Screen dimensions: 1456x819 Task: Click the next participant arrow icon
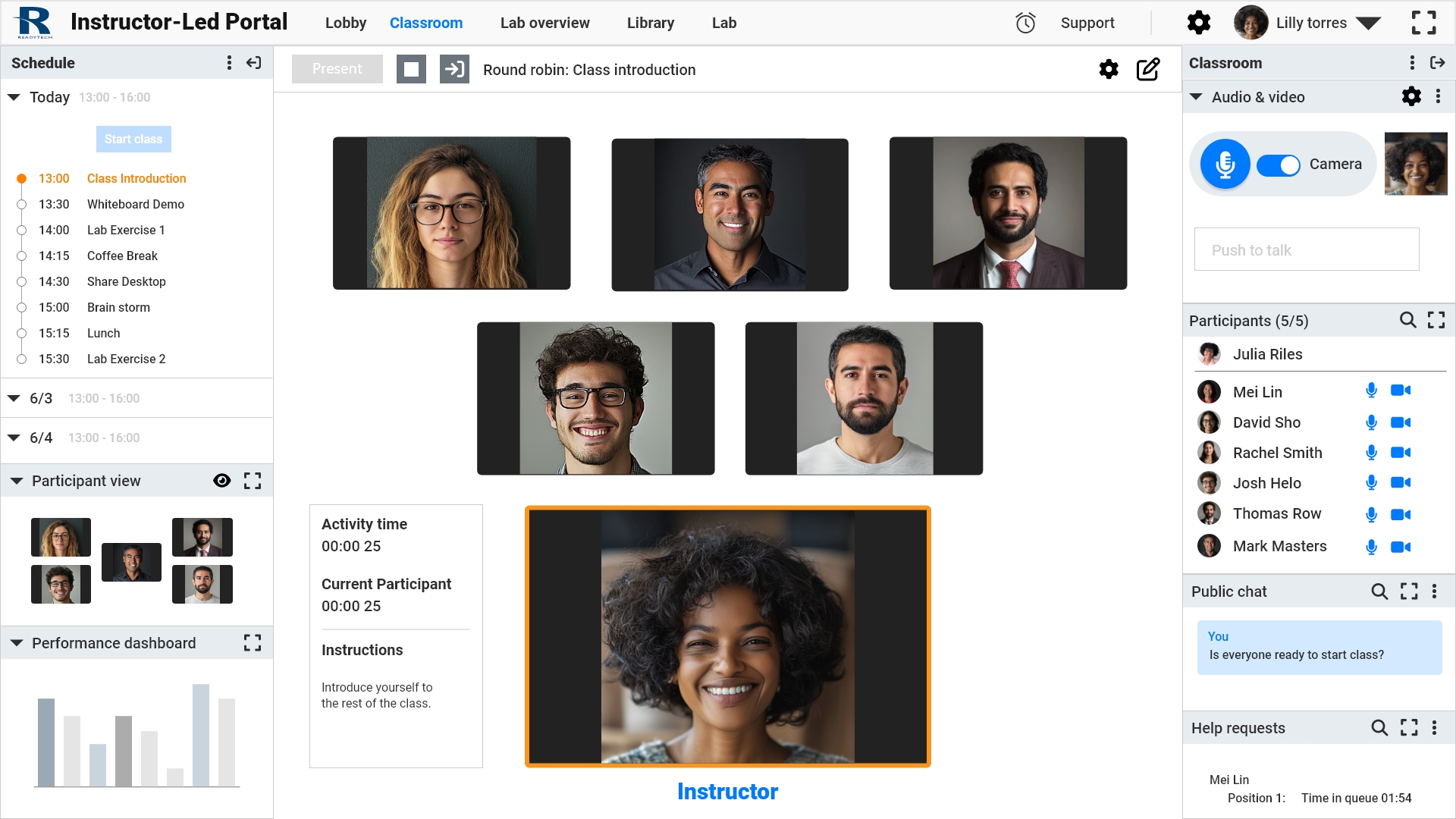click(454, 69)
